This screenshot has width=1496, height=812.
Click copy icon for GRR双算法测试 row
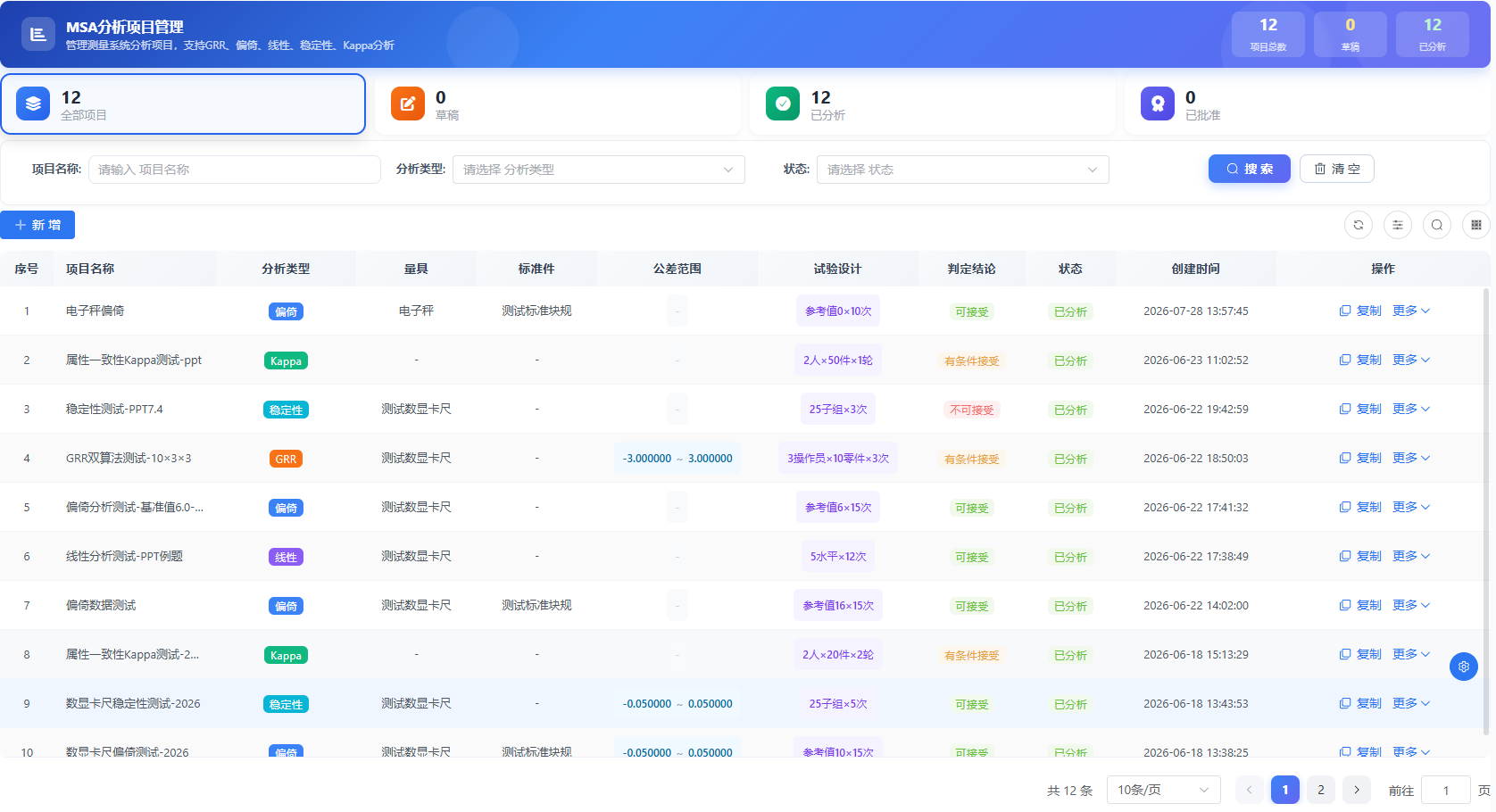pos(1345,458)
